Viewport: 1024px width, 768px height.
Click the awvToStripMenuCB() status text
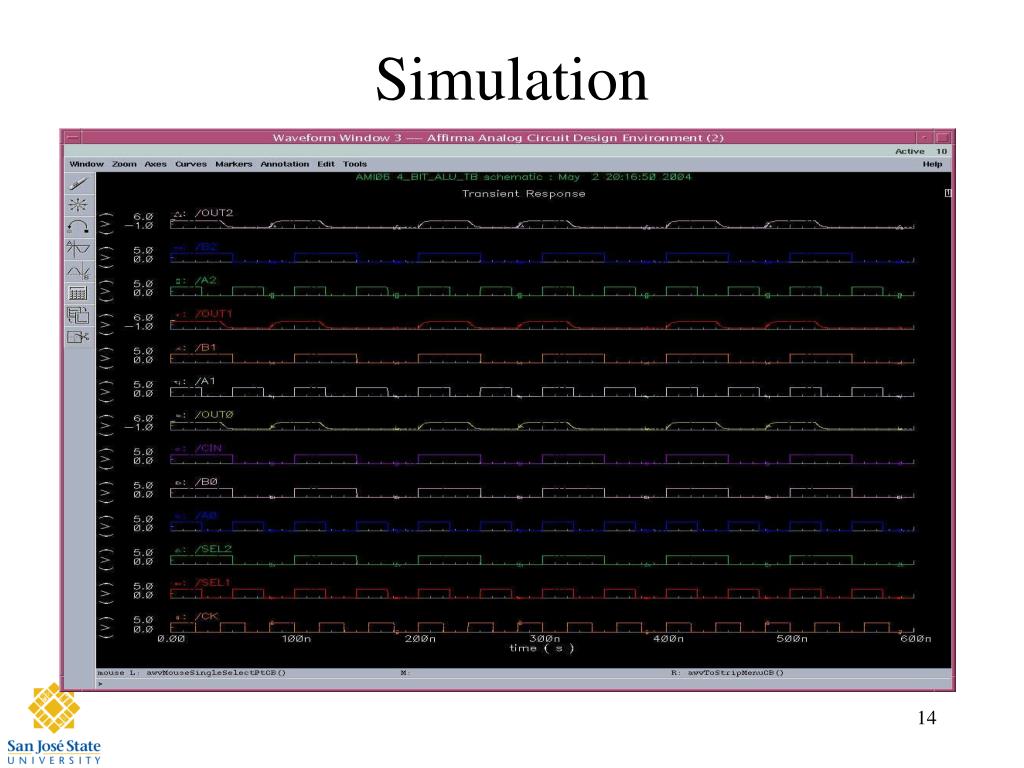pos(735,673)
